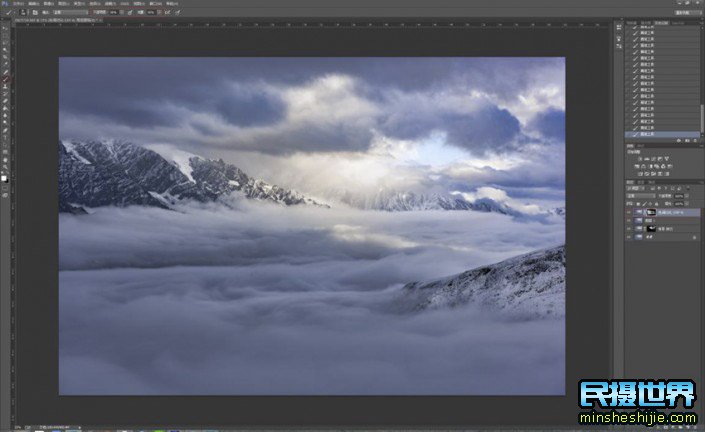Screen dimensions: 705x432
Task: Hide the selected top layer
Action: 629,212
